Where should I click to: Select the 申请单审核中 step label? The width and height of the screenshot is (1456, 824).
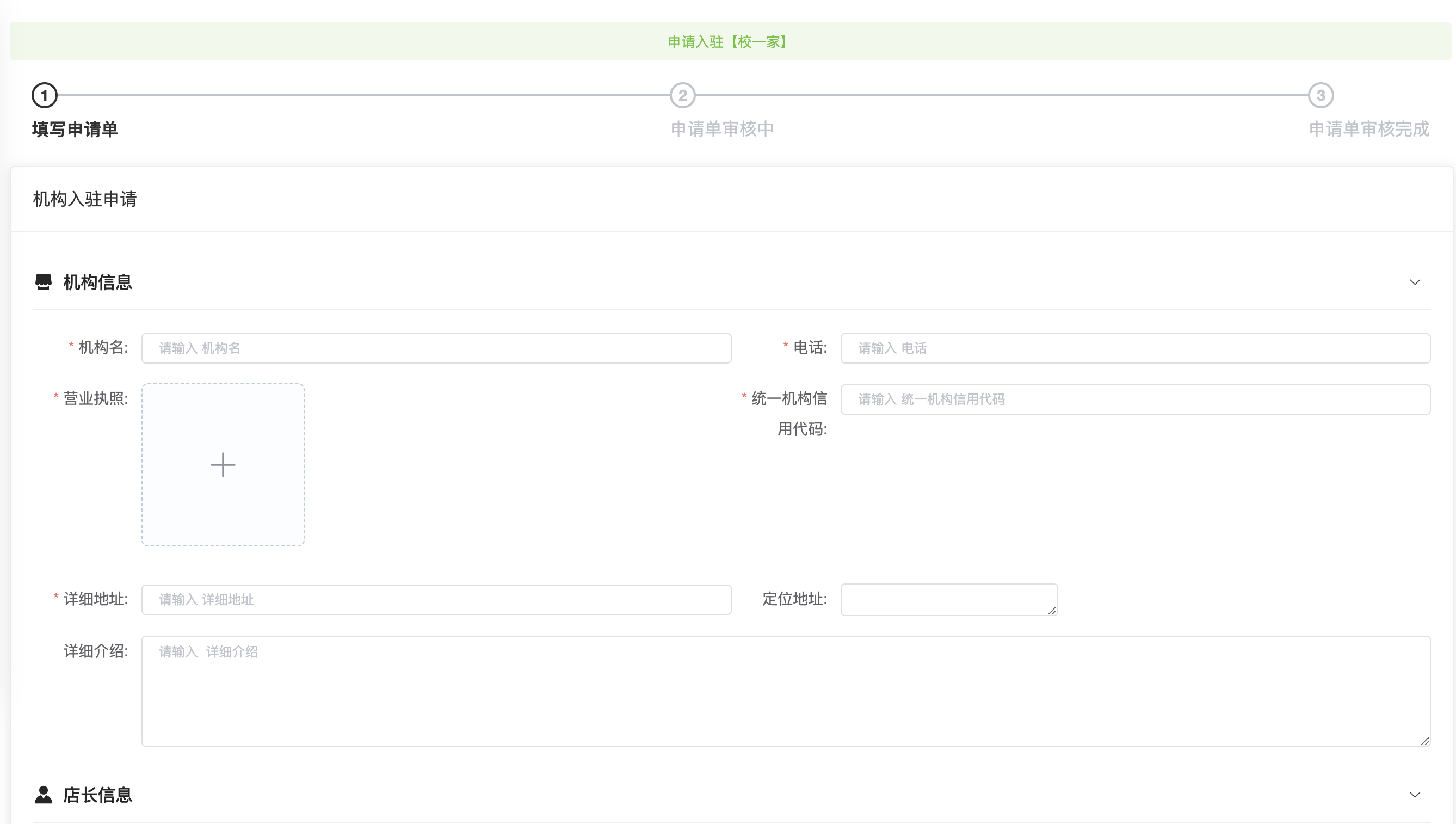pyautogui.click(x=722, y=129)
